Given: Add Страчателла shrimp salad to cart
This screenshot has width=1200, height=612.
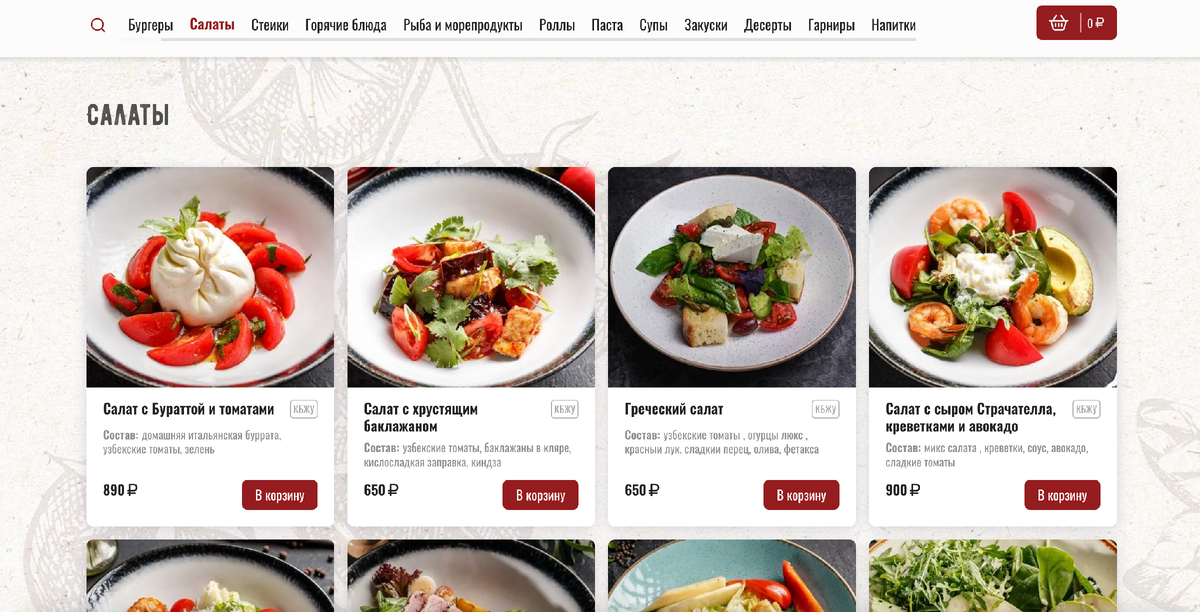Looking at the screenshot, I should pyautogui.click(x=1062, y=495).
